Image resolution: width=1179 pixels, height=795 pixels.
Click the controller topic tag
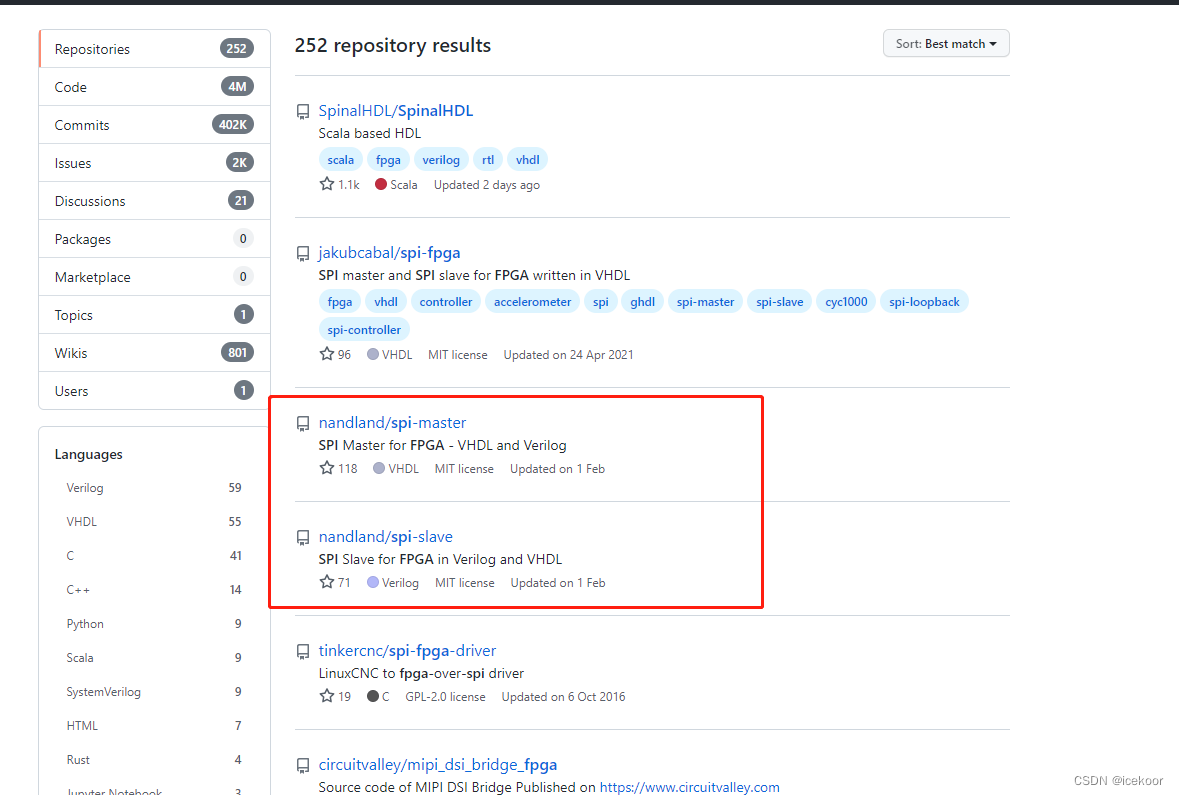(x=446, y=302)
